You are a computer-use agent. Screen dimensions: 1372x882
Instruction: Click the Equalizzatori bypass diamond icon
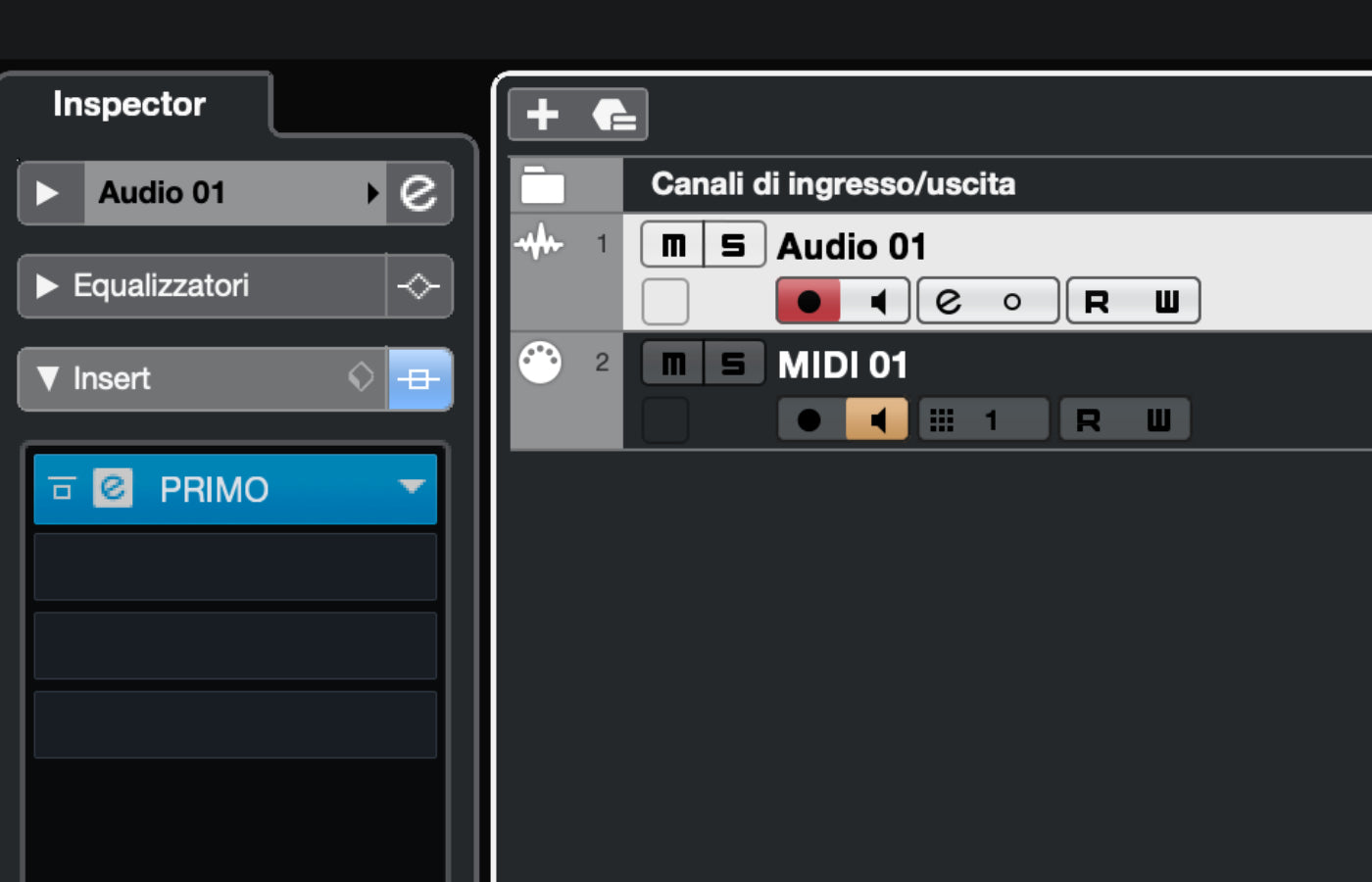(418, 286)
